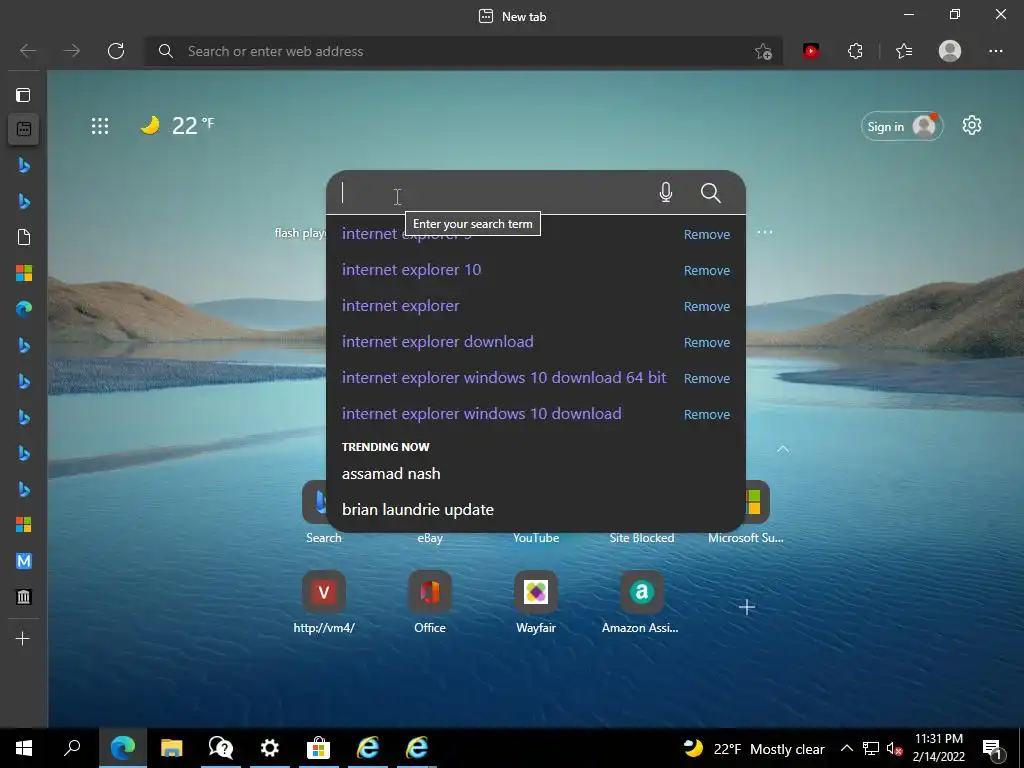The height and width of the screenshot is (768, 1024).
Task: Open the network status tray icon
Action: click(x=871, y=748)
